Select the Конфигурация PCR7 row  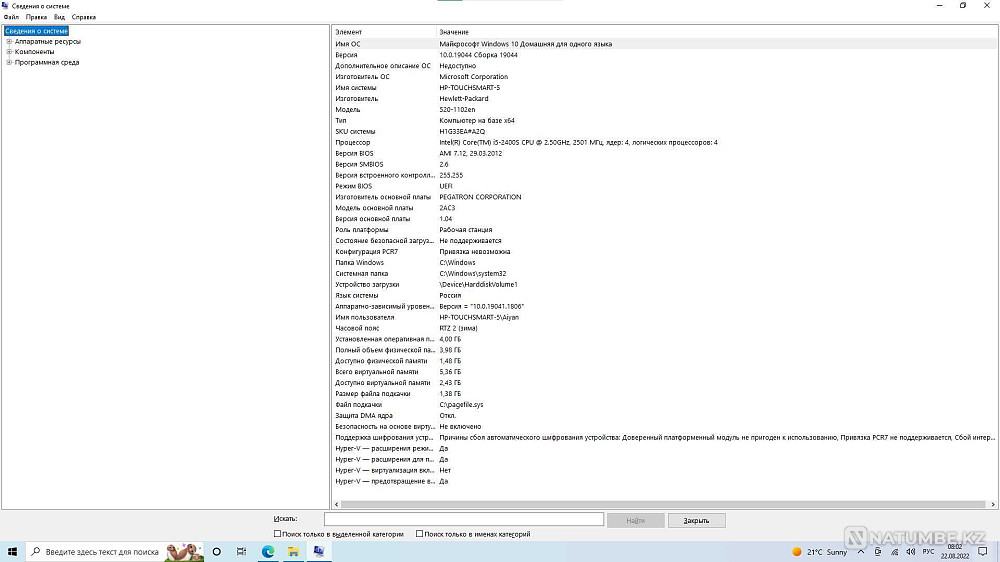(665, 251)
